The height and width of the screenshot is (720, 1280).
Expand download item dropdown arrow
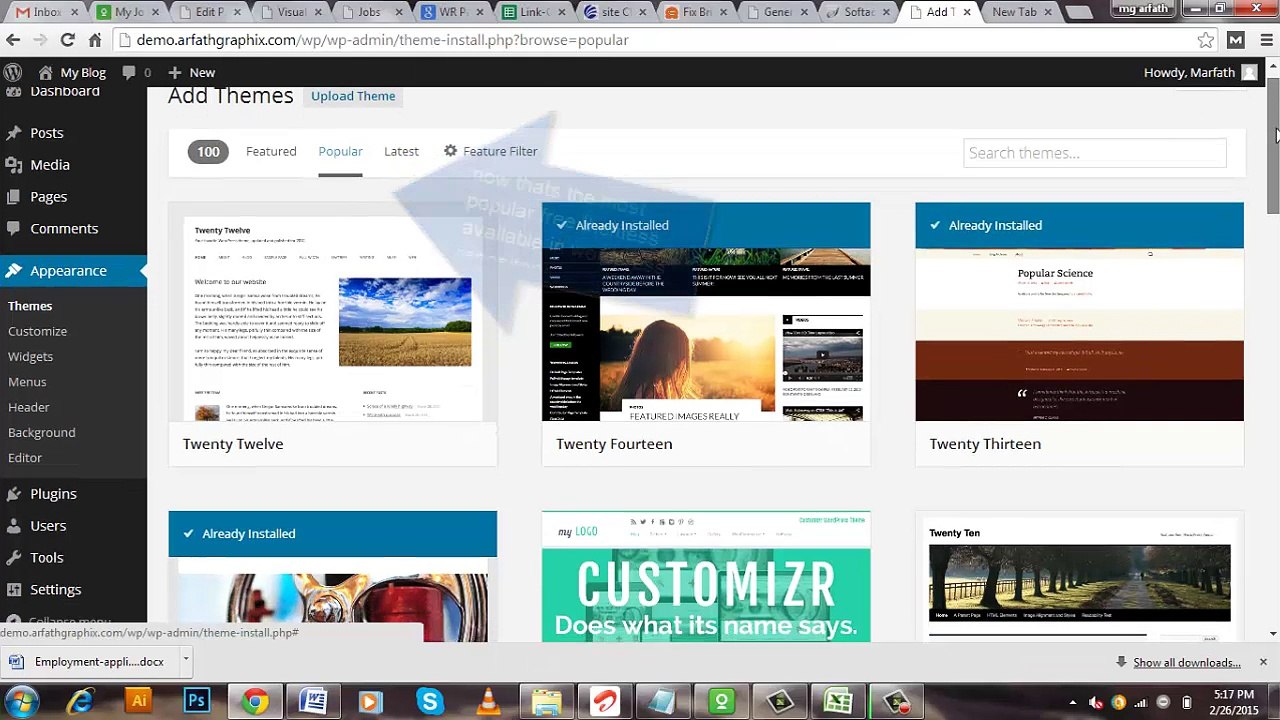click(x=185, y=661)
